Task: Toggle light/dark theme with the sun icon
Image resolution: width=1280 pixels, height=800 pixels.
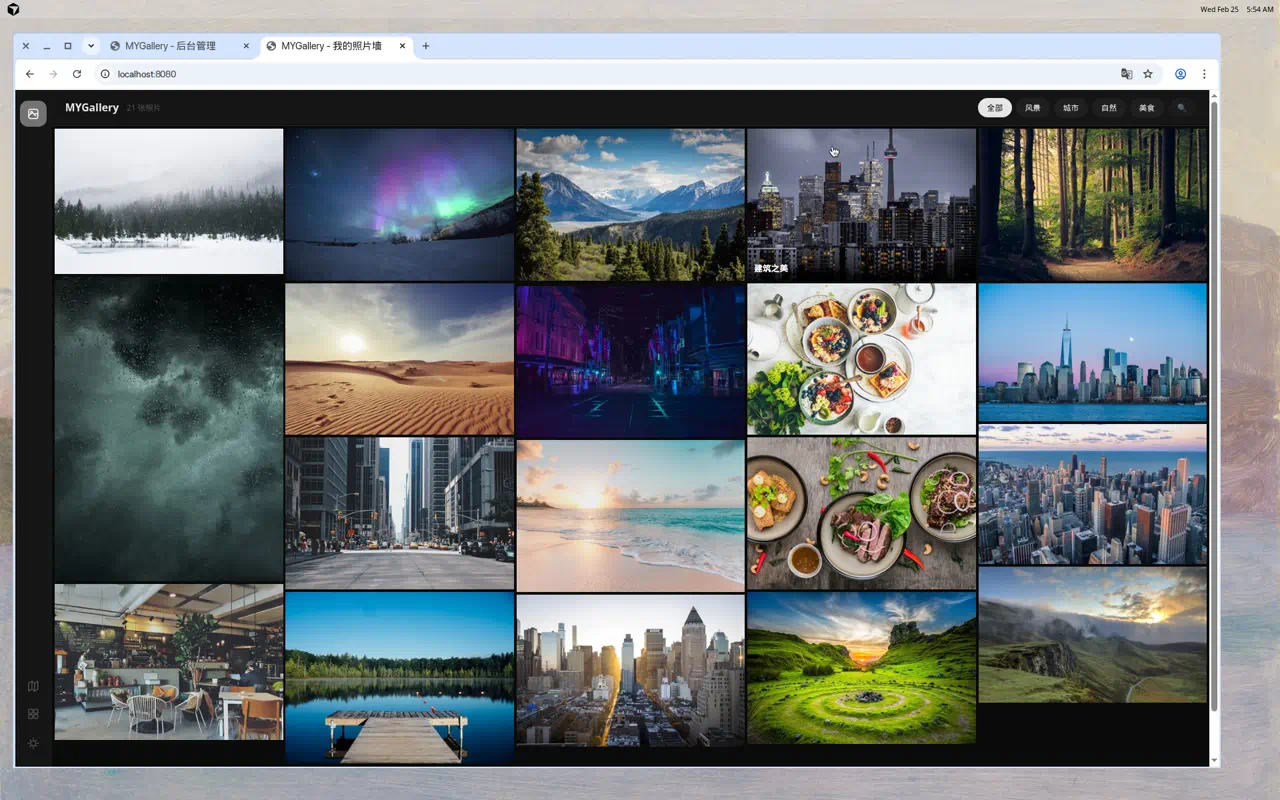Action: [x=33, y=743]
